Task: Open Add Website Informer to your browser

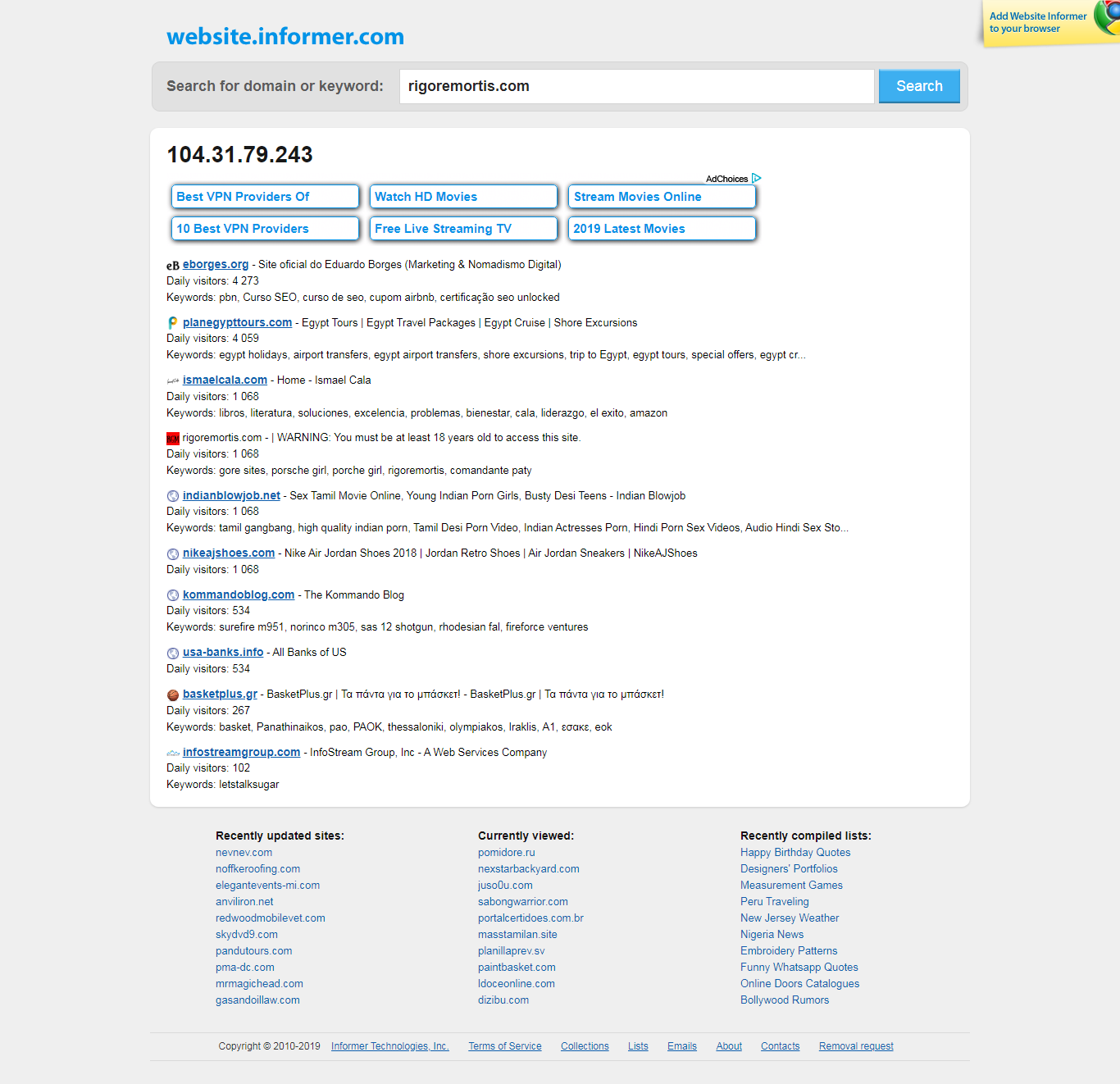Action: [1038, 22]
